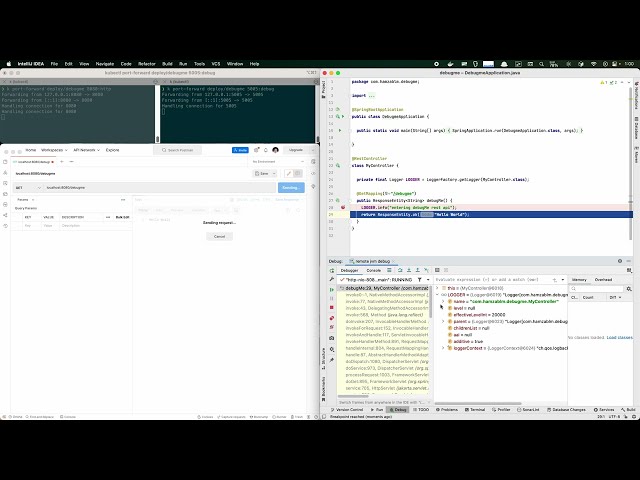Open Evaluate Expression calculator icon
Viewport: 640px width, 480px height.
(x=437, y=270)
